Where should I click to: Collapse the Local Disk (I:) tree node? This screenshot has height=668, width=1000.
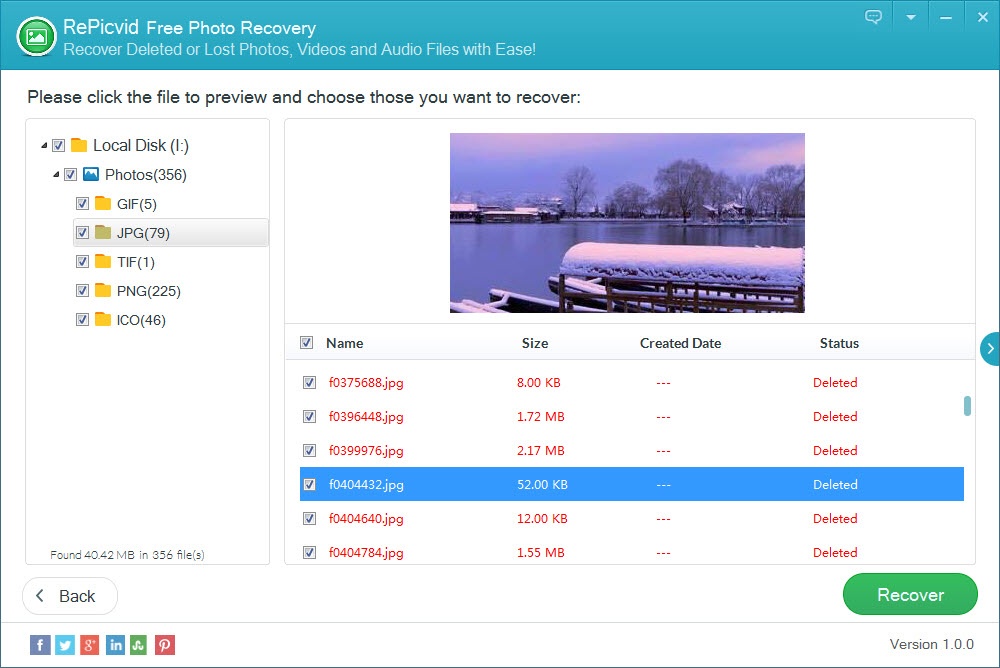[44, 145]
